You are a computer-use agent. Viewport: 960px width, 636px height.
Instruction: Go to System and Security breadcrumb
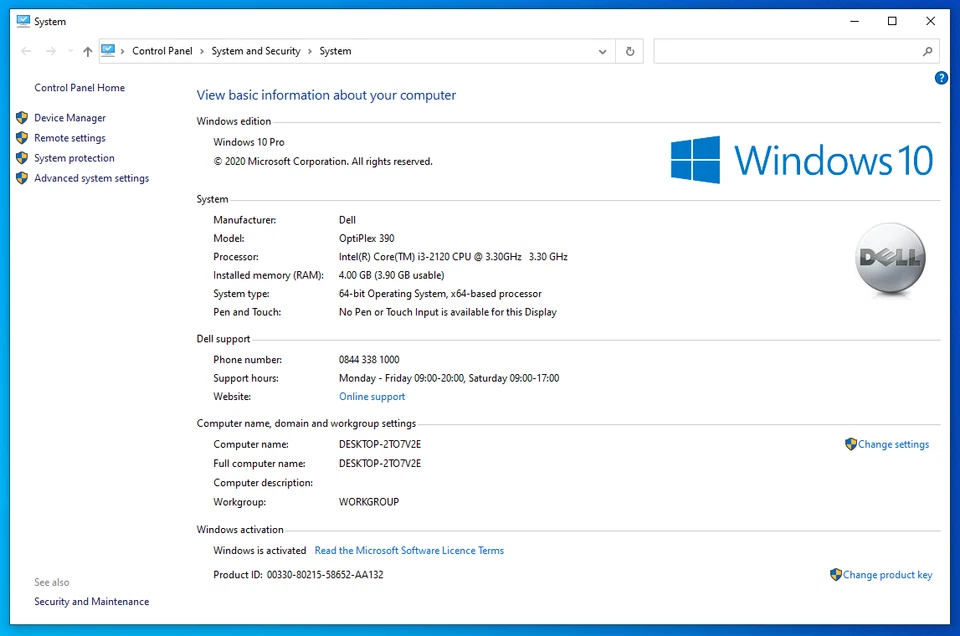pos(256,51)
